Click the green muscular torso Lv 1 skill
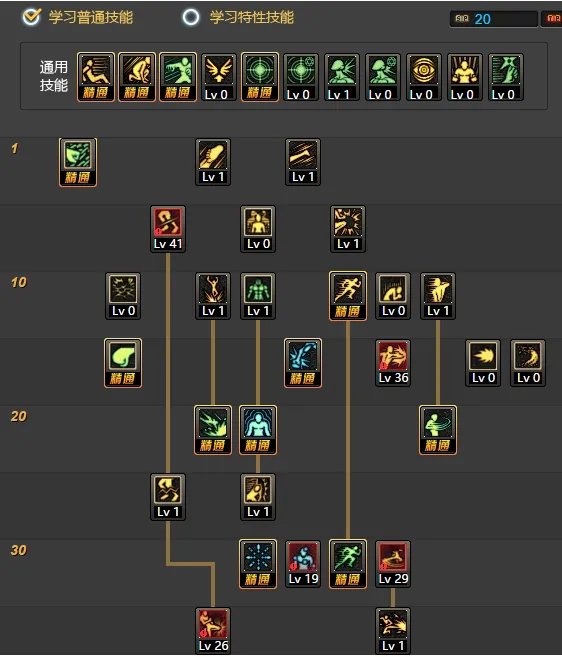Screen dimensions: 562x657 (x=258, y=296)
